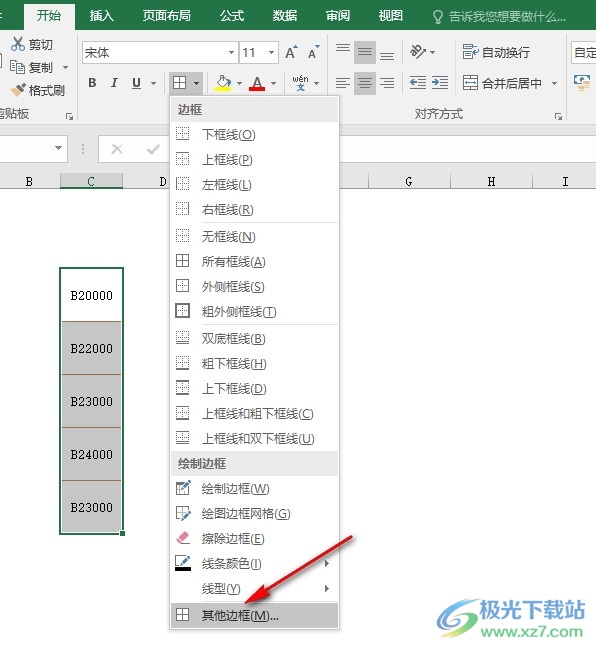The height and width of the screenshot is (648, 596).
Task: Toggle bold formatting B button
Action: (93, 83)
